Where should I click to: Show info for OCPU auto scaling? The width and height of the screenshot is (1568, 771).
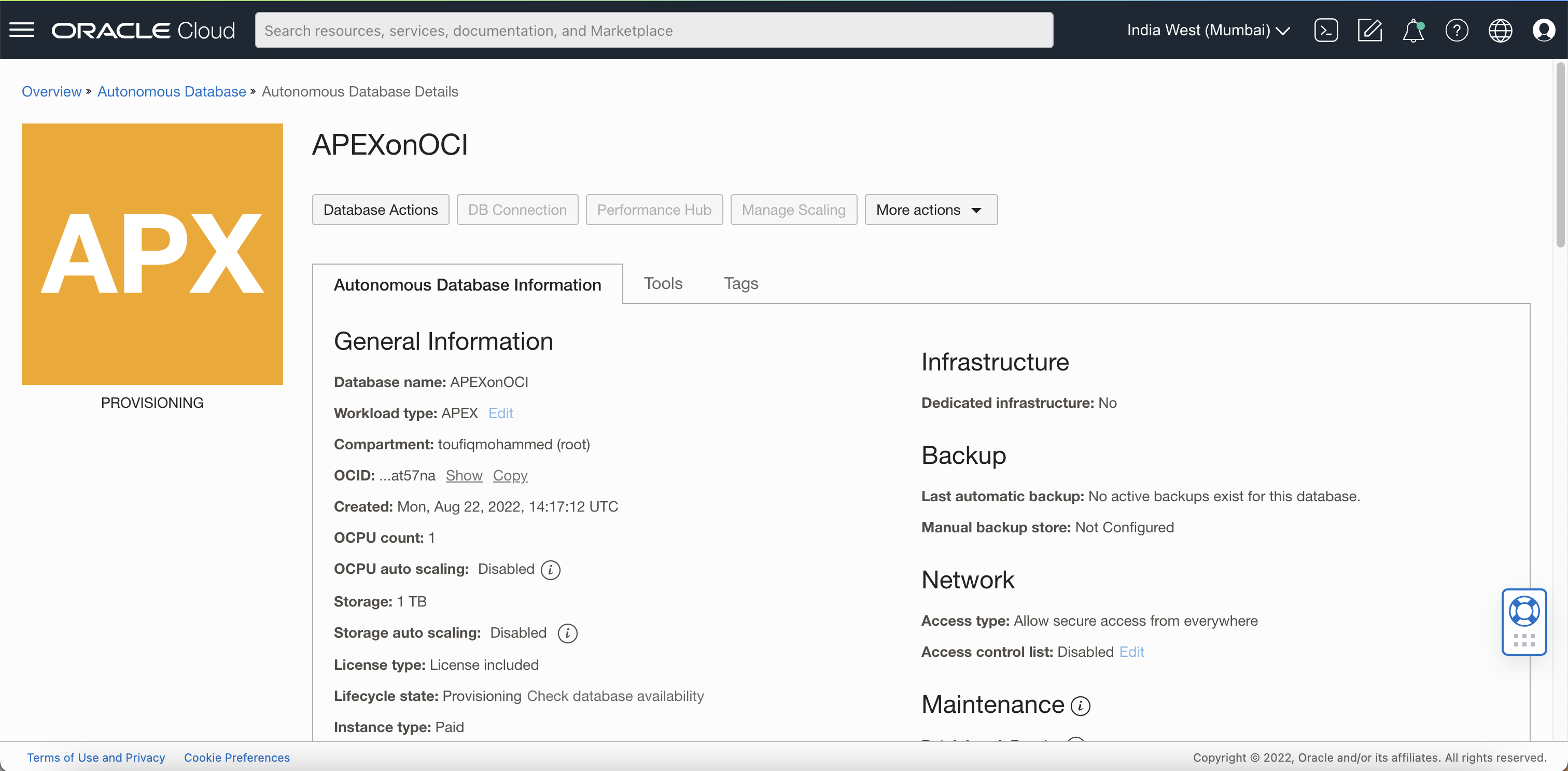point(550,569)
